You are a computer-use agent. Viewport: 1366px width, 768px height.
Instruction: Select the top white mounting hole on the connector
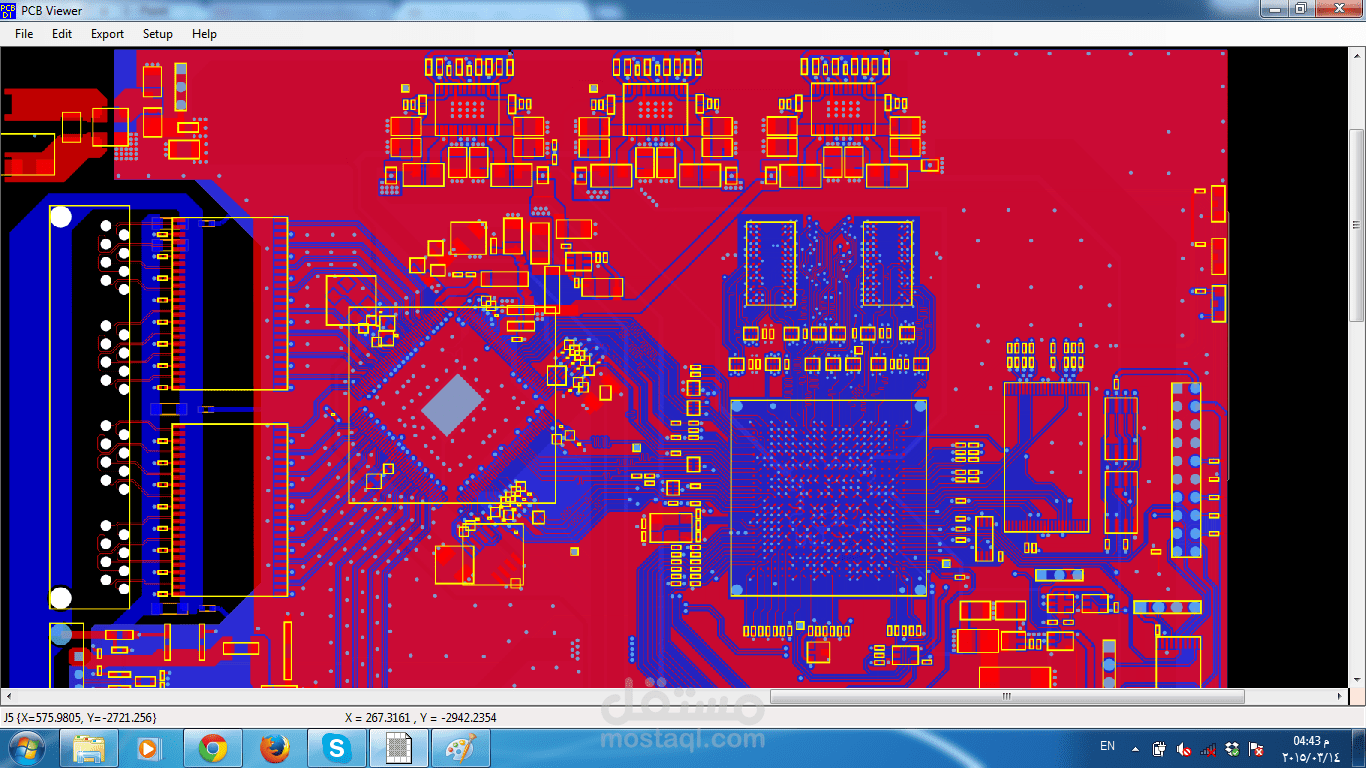click(x=61, y=216)
